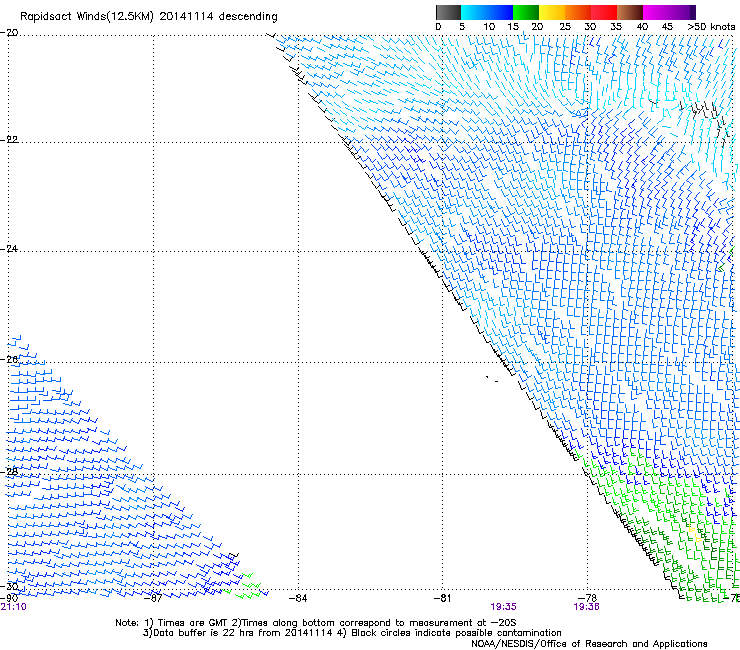Click the orange 25-30 knots legend segment
This screenshot has height=650, width=740.
coord(578,12)
